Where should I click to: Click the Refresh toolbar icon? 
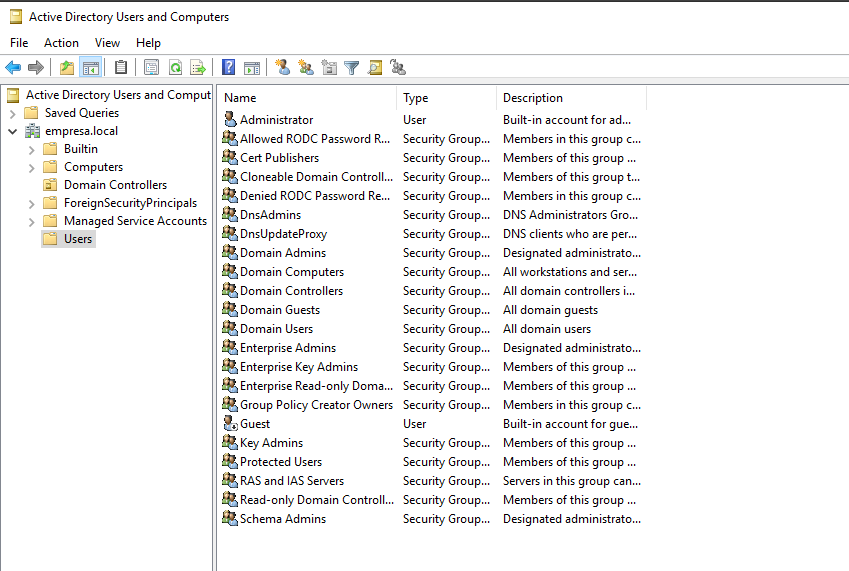tap(175, 68)
